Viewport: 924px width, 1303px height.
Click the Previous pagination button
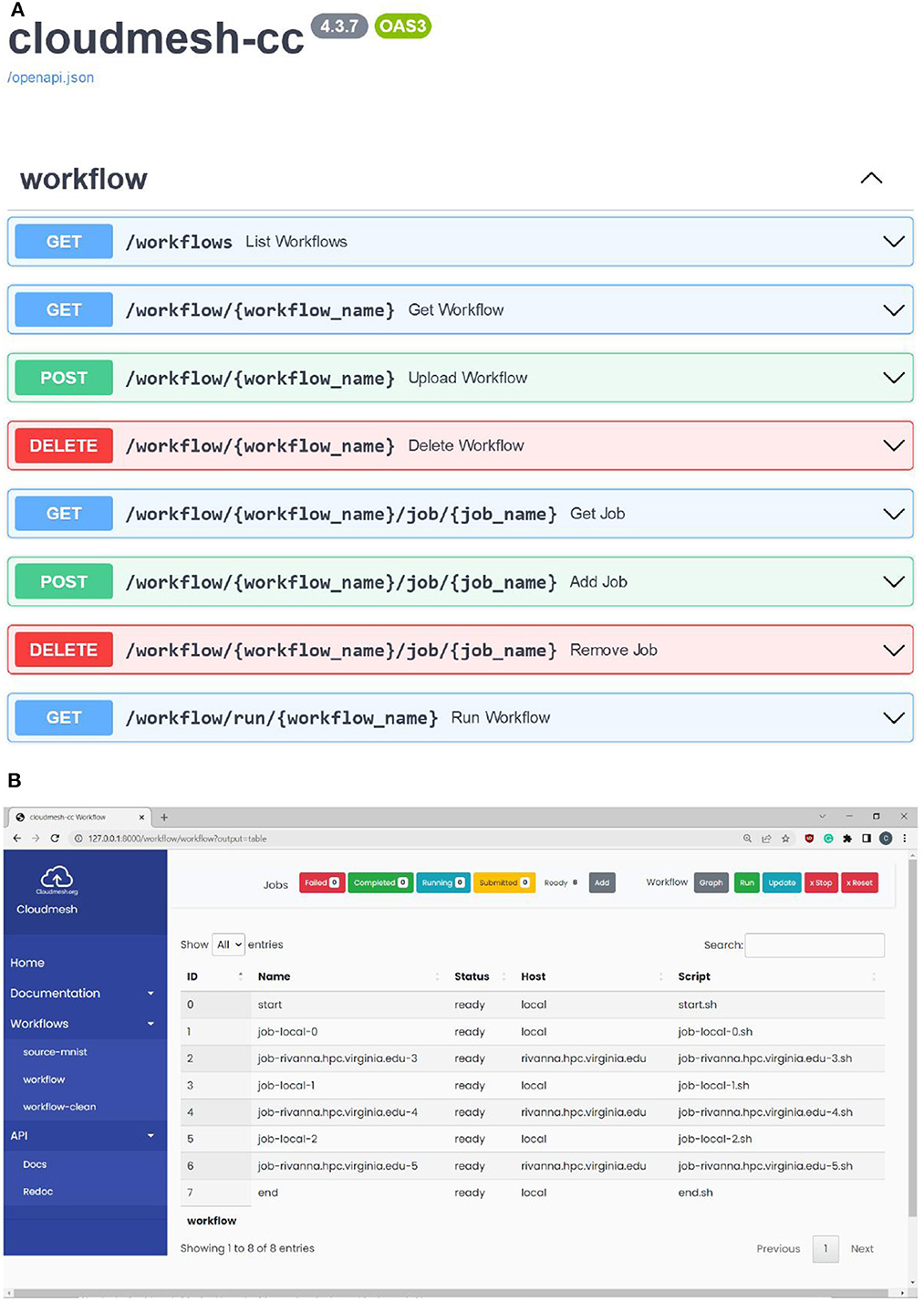(x=778, y=1248)
